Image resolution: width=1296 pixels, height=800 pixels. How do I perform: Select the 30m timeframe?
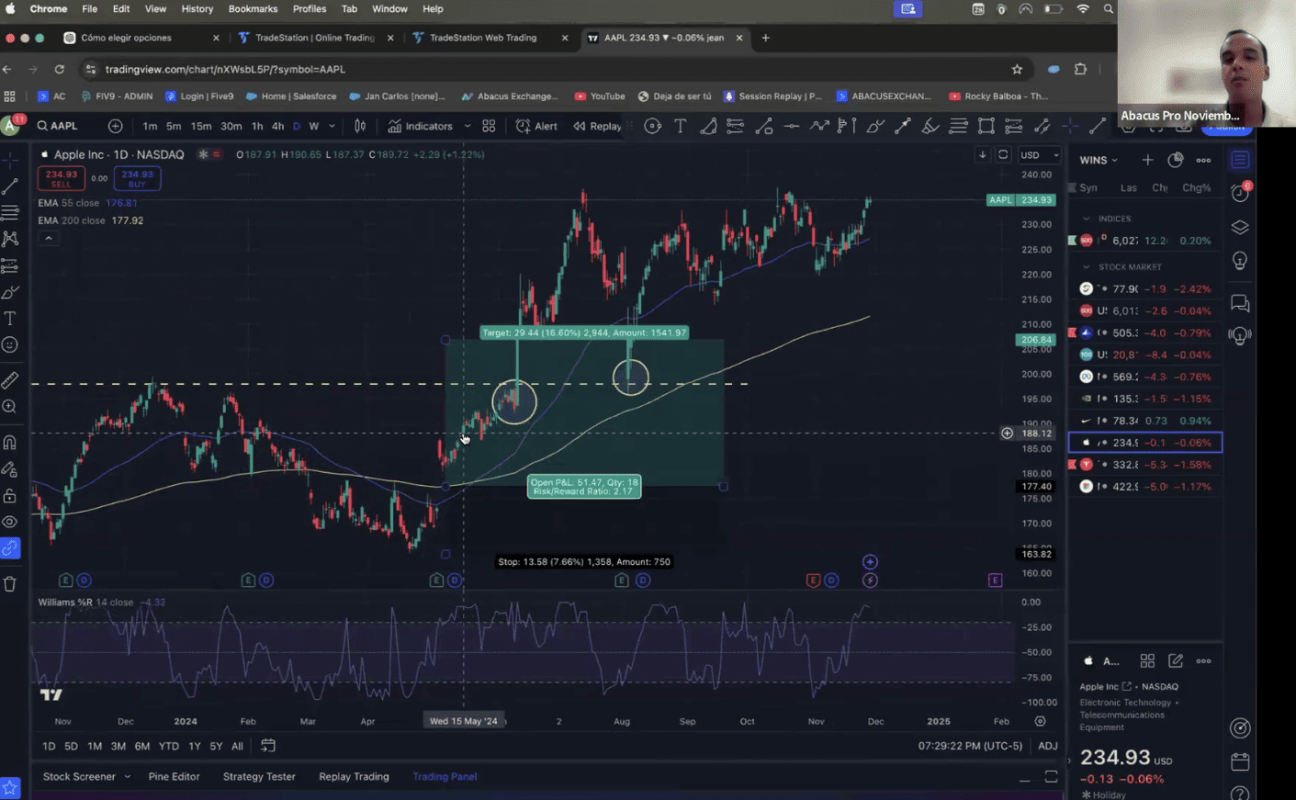[x=231, y=126]
